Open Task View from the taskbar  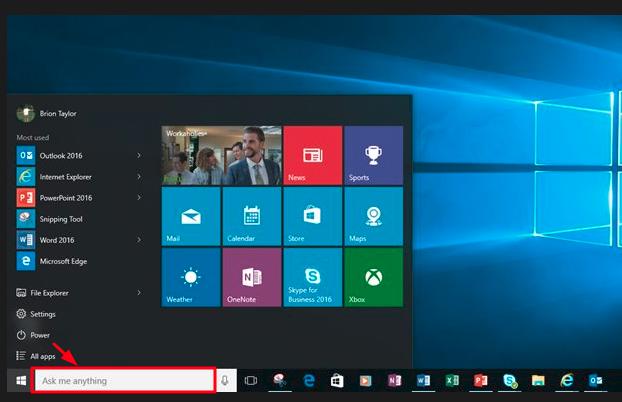point(251,381)
